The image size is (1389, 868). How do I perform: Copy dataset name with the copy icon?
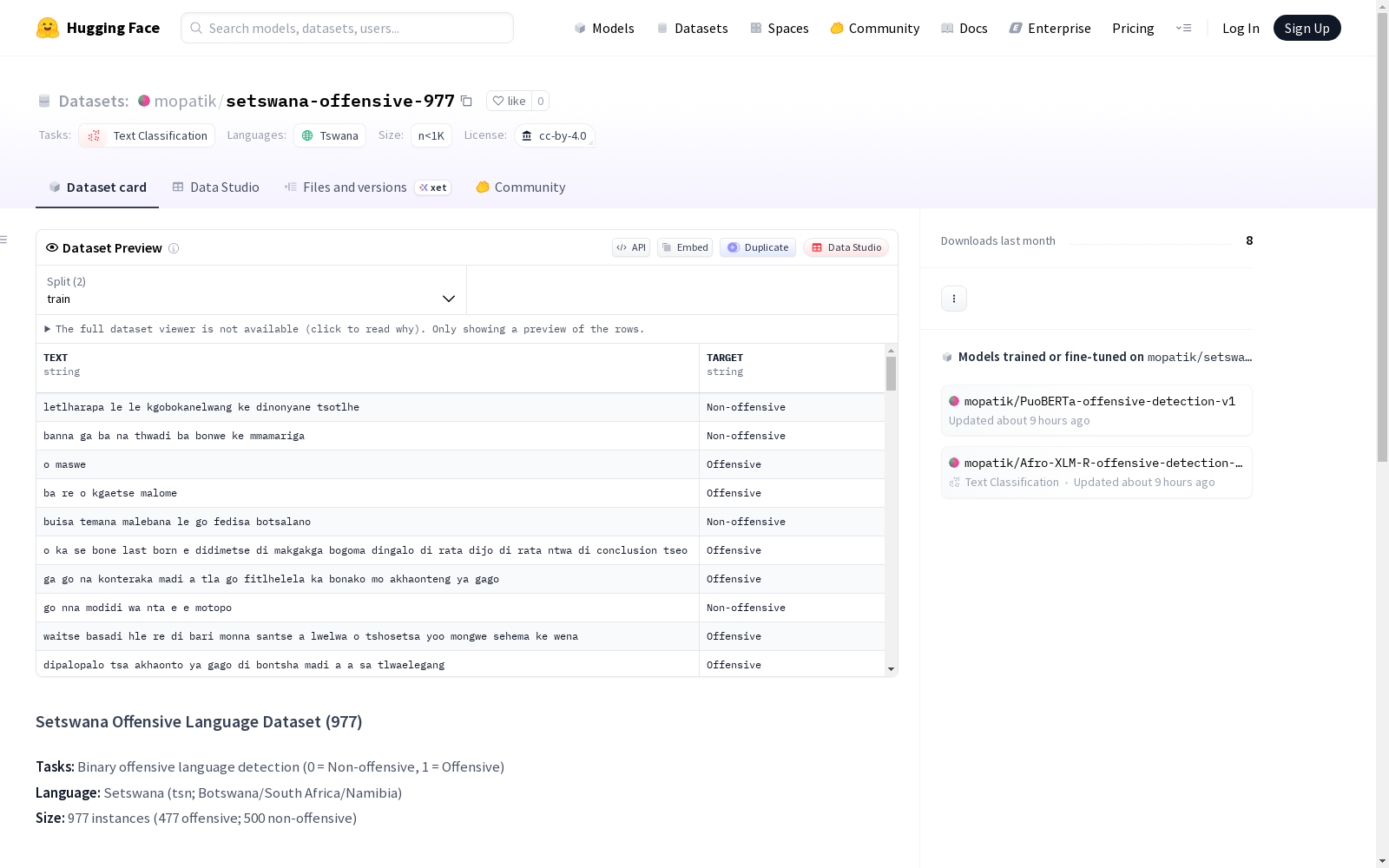466,101
